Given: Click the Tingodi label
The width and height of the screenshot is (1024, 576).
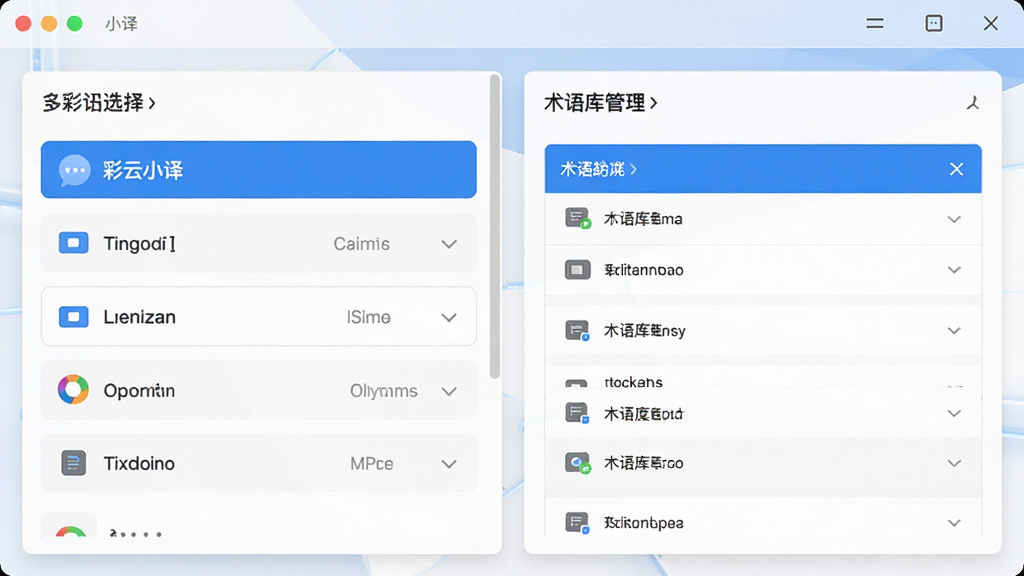Looking at the screenshot, I should click(x=139, y=244).
